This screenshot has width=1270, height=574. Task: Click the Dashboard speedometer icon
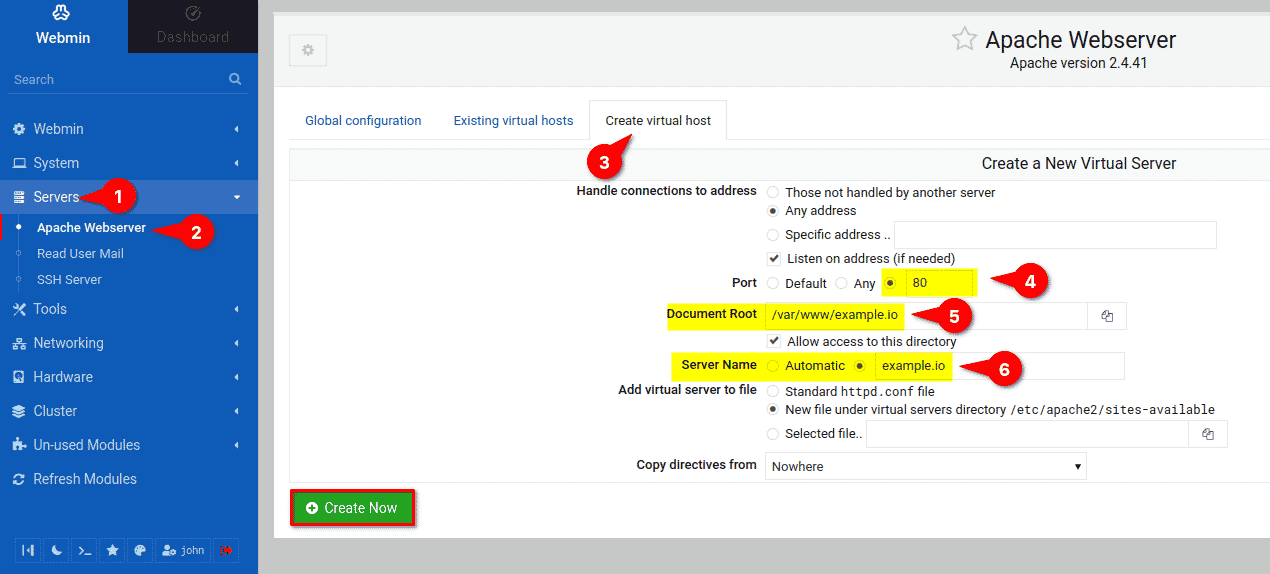click(x=193, y=13)
